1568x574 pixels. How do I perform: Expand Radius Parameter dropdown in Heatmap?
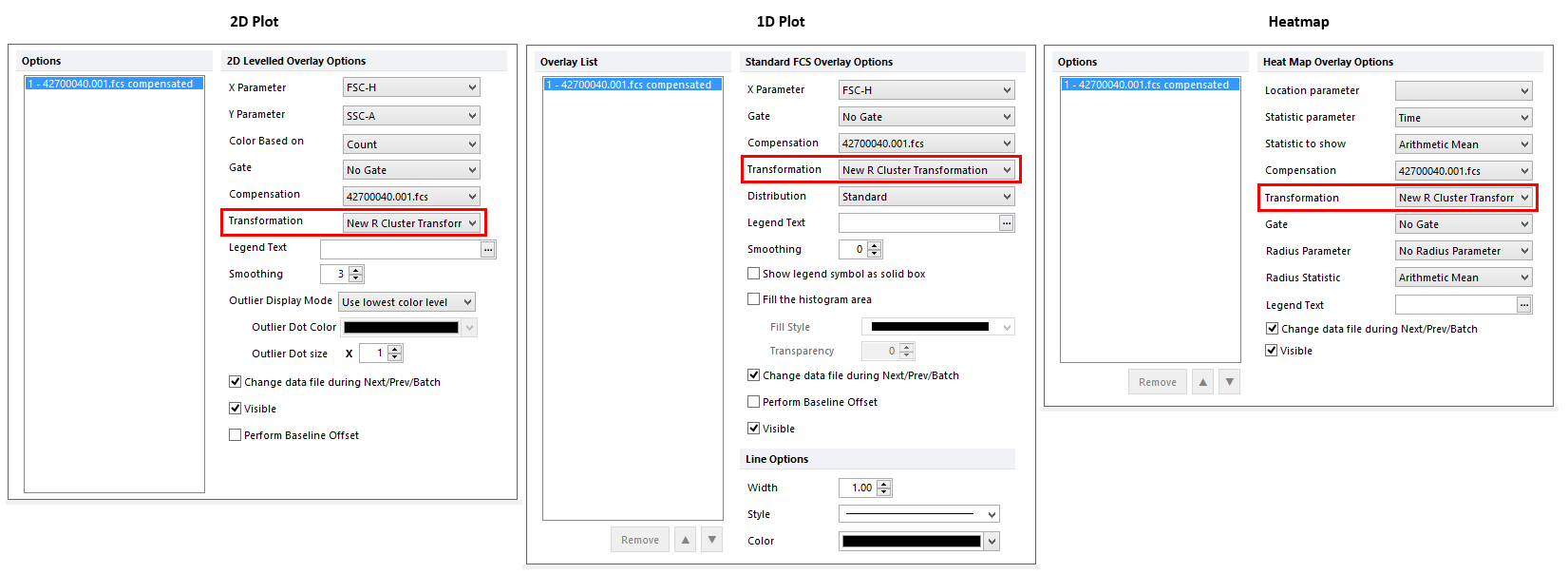pos(1463,251)
